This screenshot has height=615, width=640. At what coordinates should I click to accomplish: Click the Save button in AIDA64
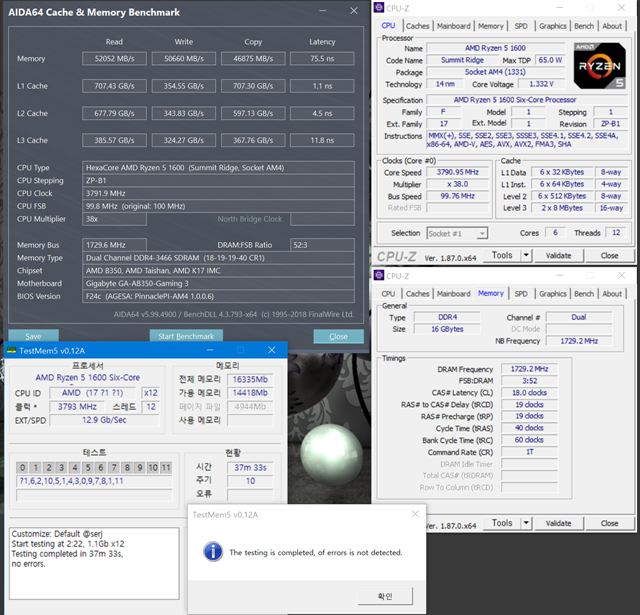(33, 336)
